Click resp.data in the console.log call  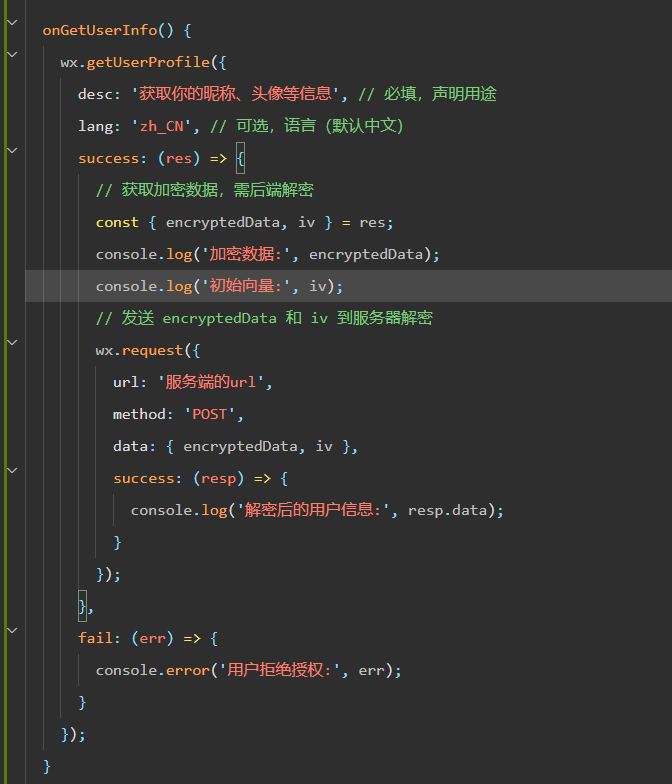[x=448, y=510]
